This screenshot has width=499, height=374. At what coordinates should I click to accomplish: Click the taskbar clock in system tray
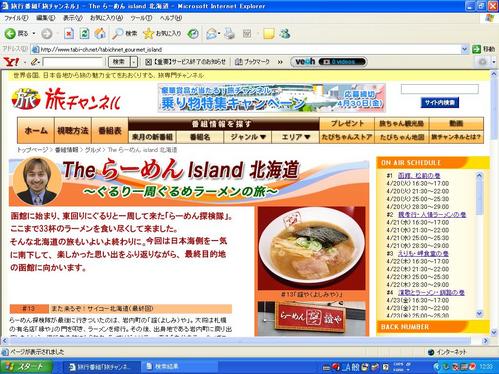coord(486,367)
